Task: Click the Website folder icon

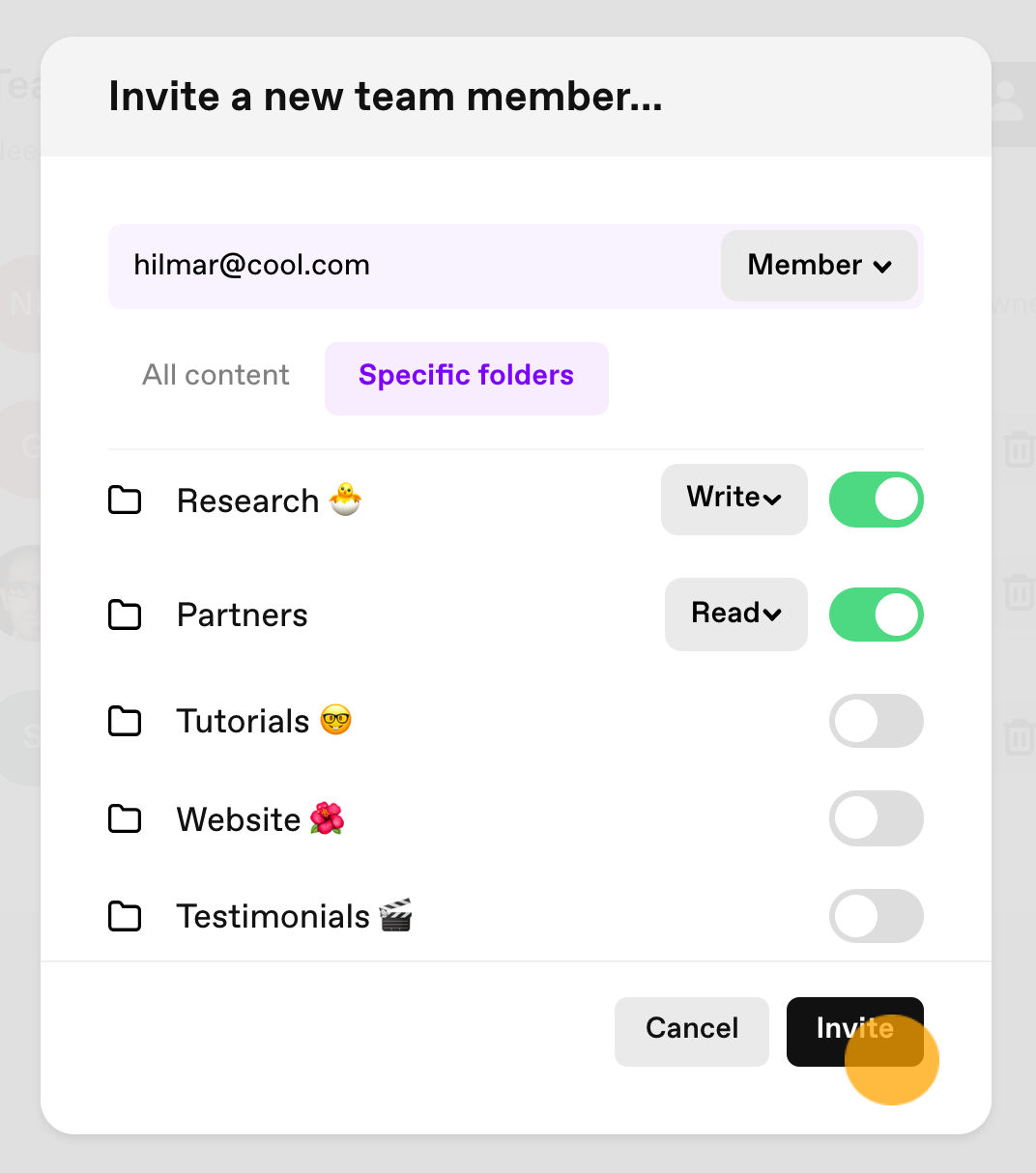Action: coord(125,819)
